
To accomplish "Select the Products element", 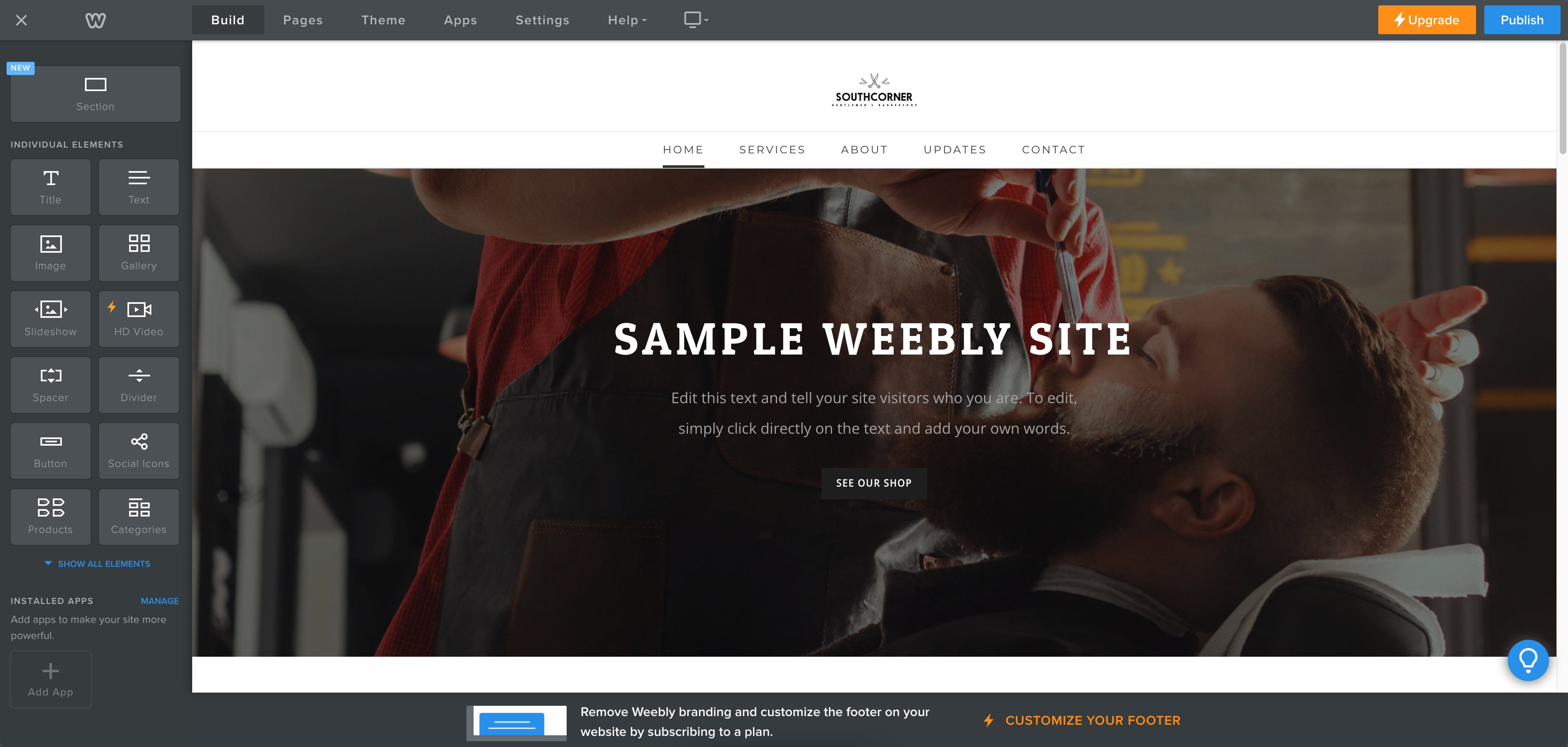I will point(51,517).
